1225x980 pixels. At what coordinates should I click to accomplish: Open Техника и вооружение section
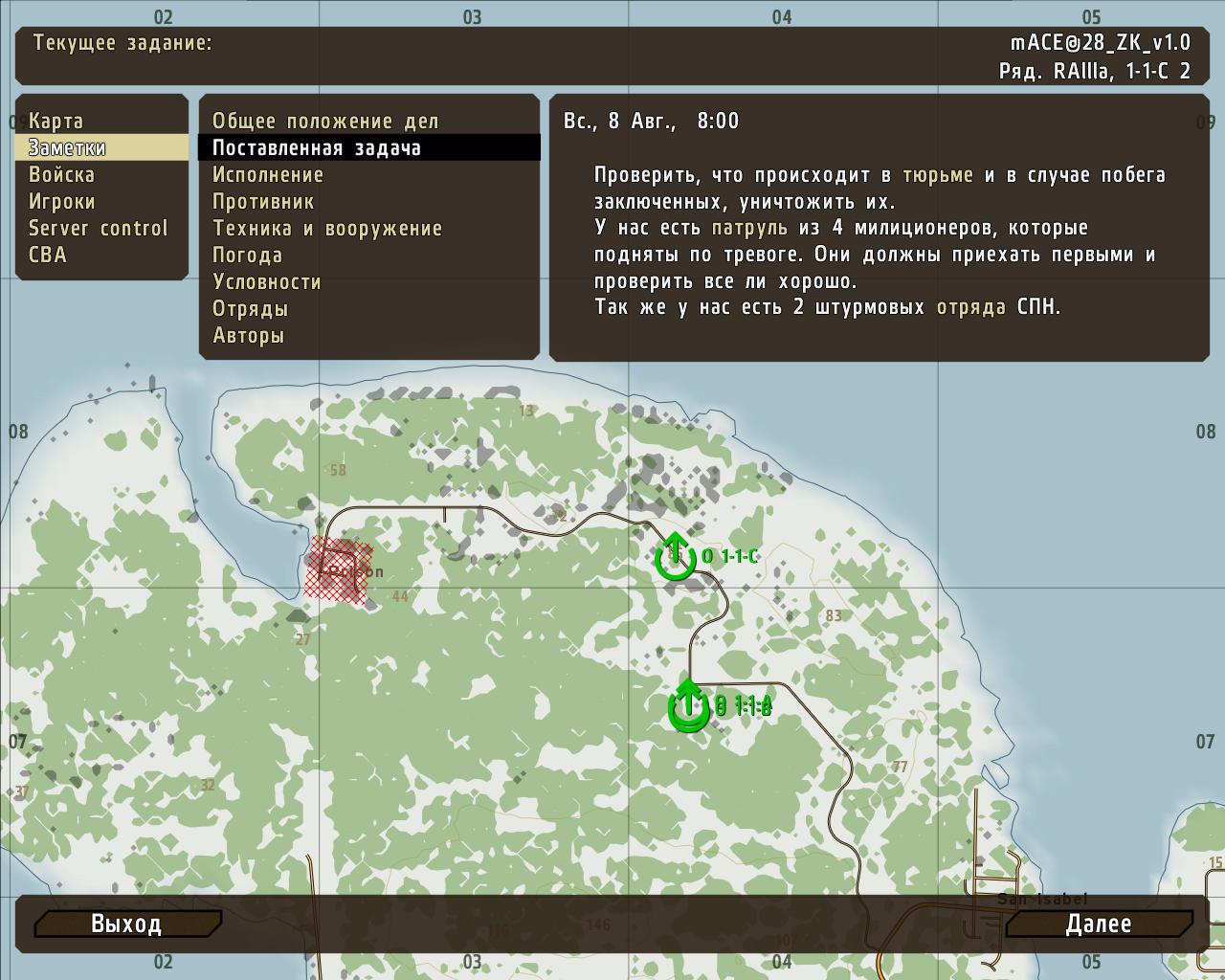tap(327, 228)
